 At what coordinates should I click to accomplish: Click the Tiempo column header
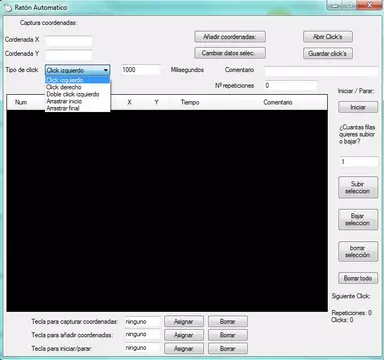coord(190,102)
